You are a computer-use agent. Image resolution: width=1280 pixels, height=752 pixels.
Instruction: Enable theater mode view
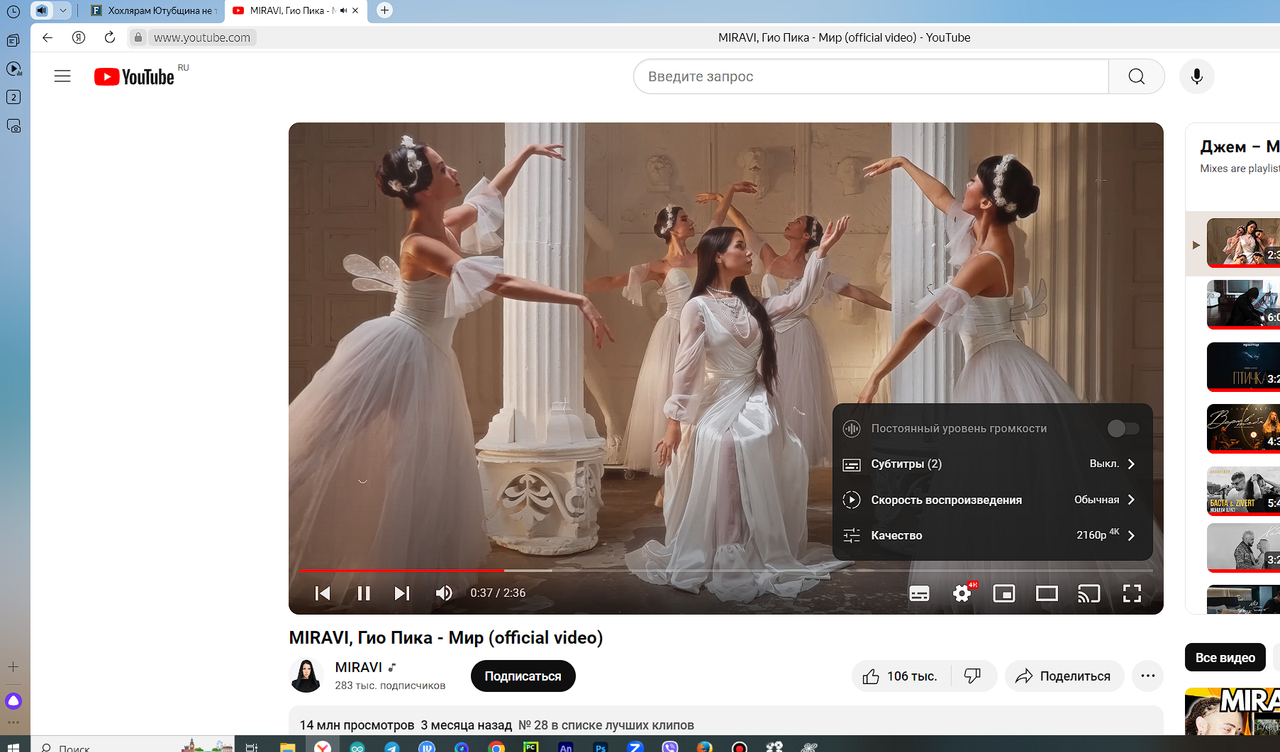(x=1047, y=593)
